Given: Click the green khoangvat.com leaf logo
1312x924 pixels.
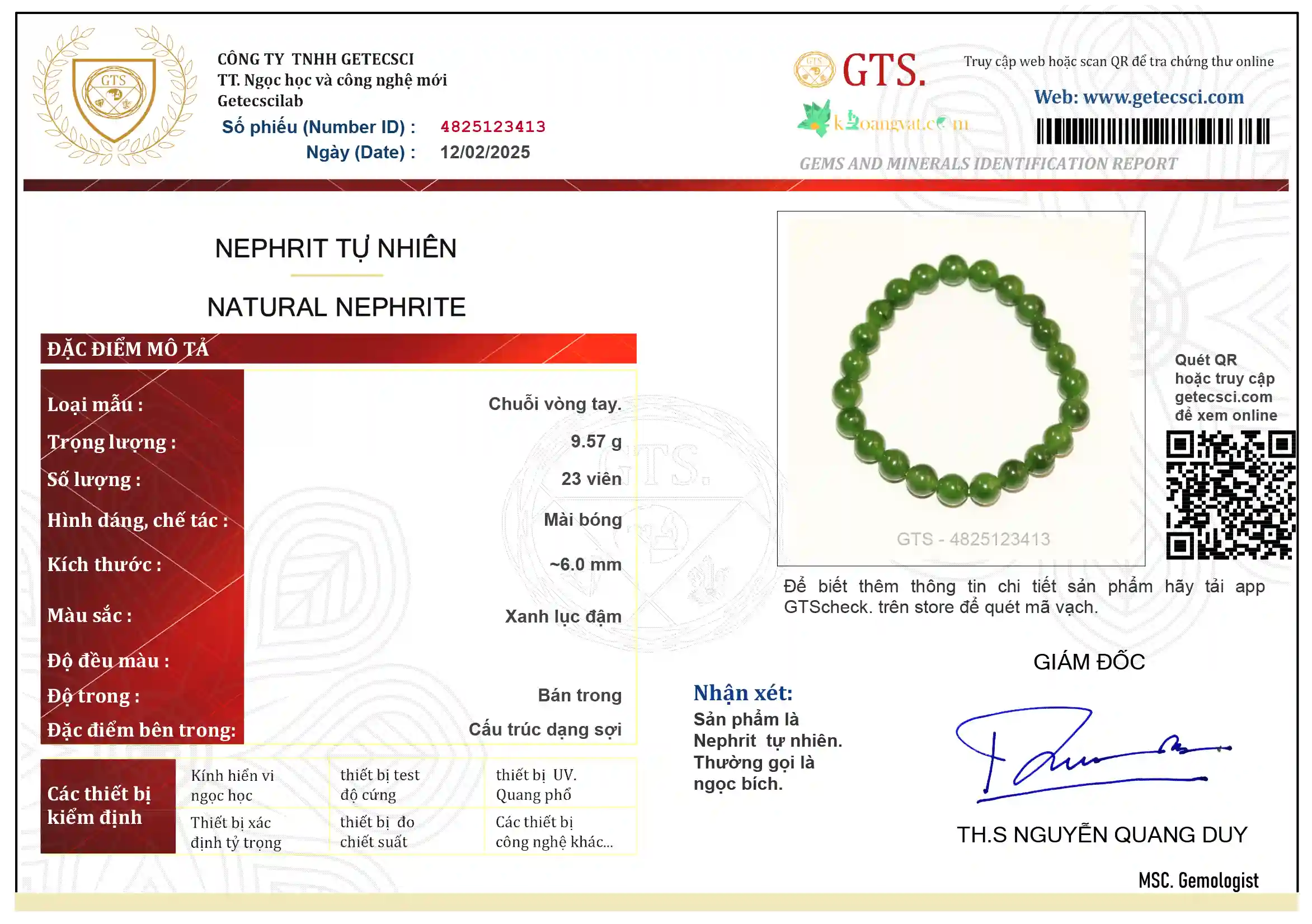Looking at the screenshot, I should tap(814, 118).
